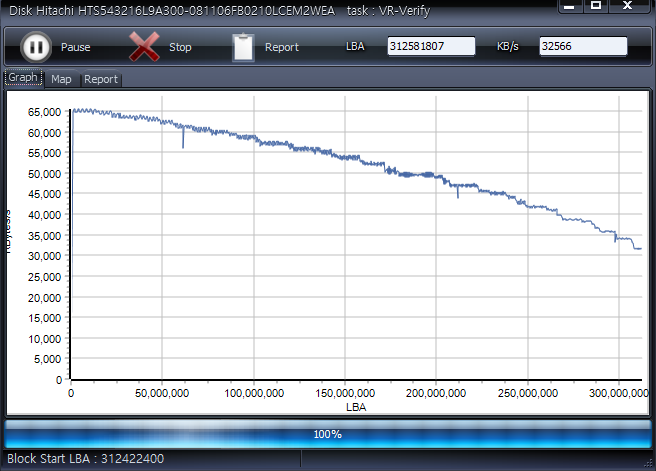This screenshot has width=656, height=471.
Task: Minimize the VR-Verify task window
Action: pos(569,6)
